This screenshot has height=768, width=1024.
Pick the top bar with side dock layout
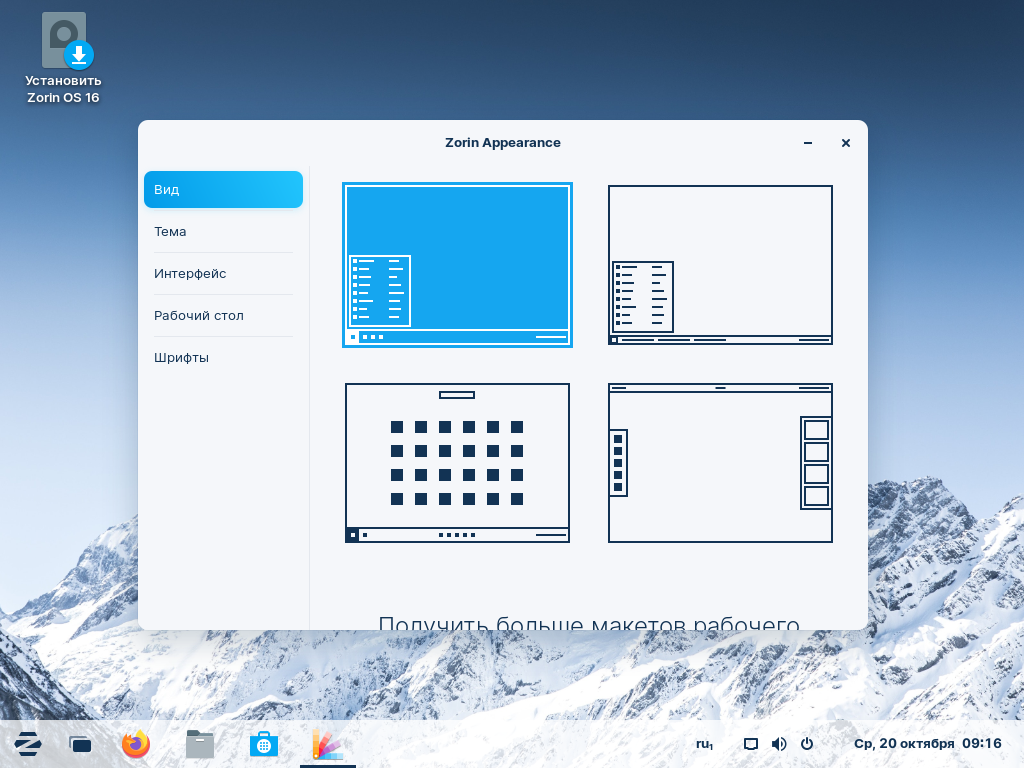[x=720, y=462]
